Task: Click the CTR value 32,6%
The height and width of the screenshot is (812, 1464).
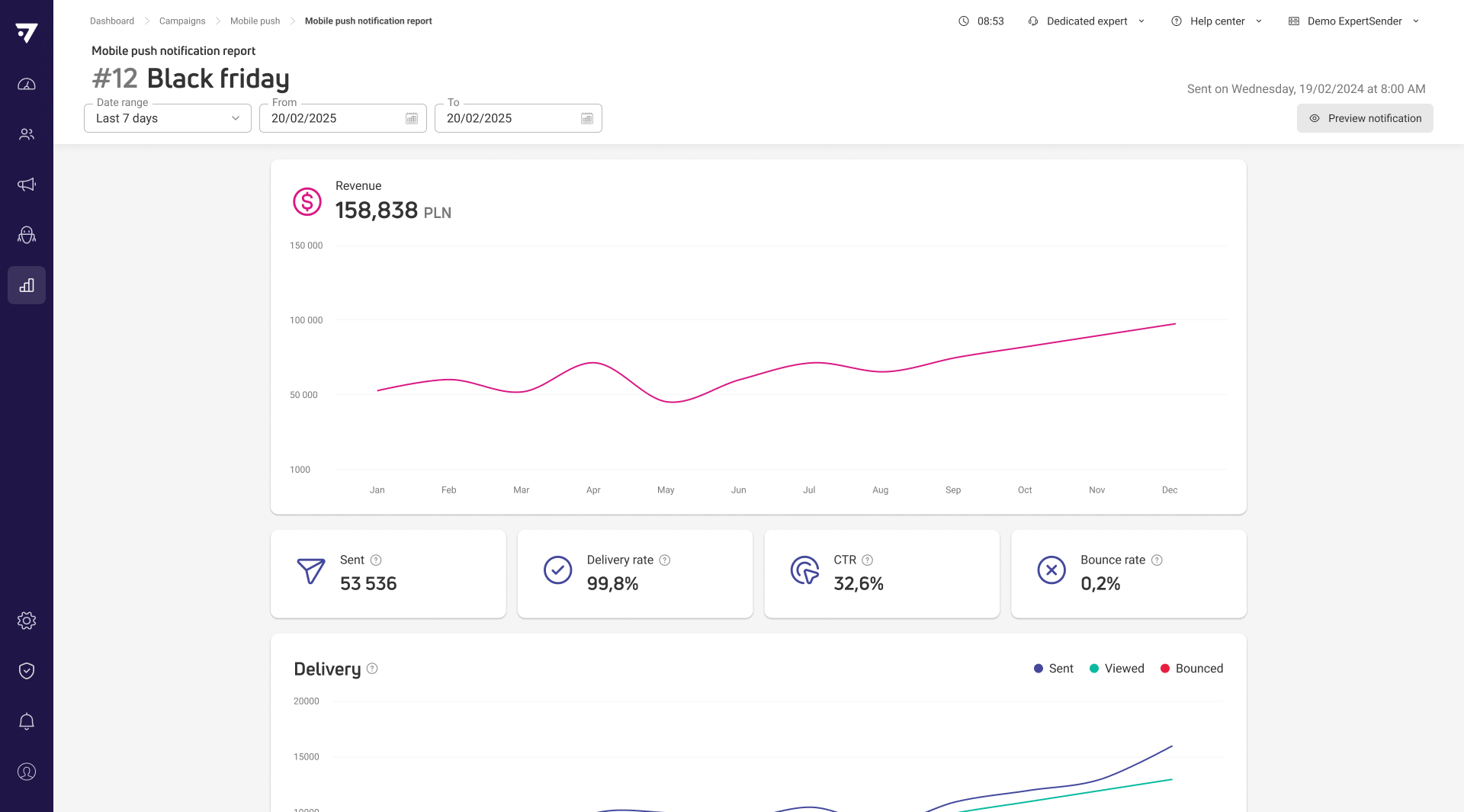Action: [x=859, y=583]
